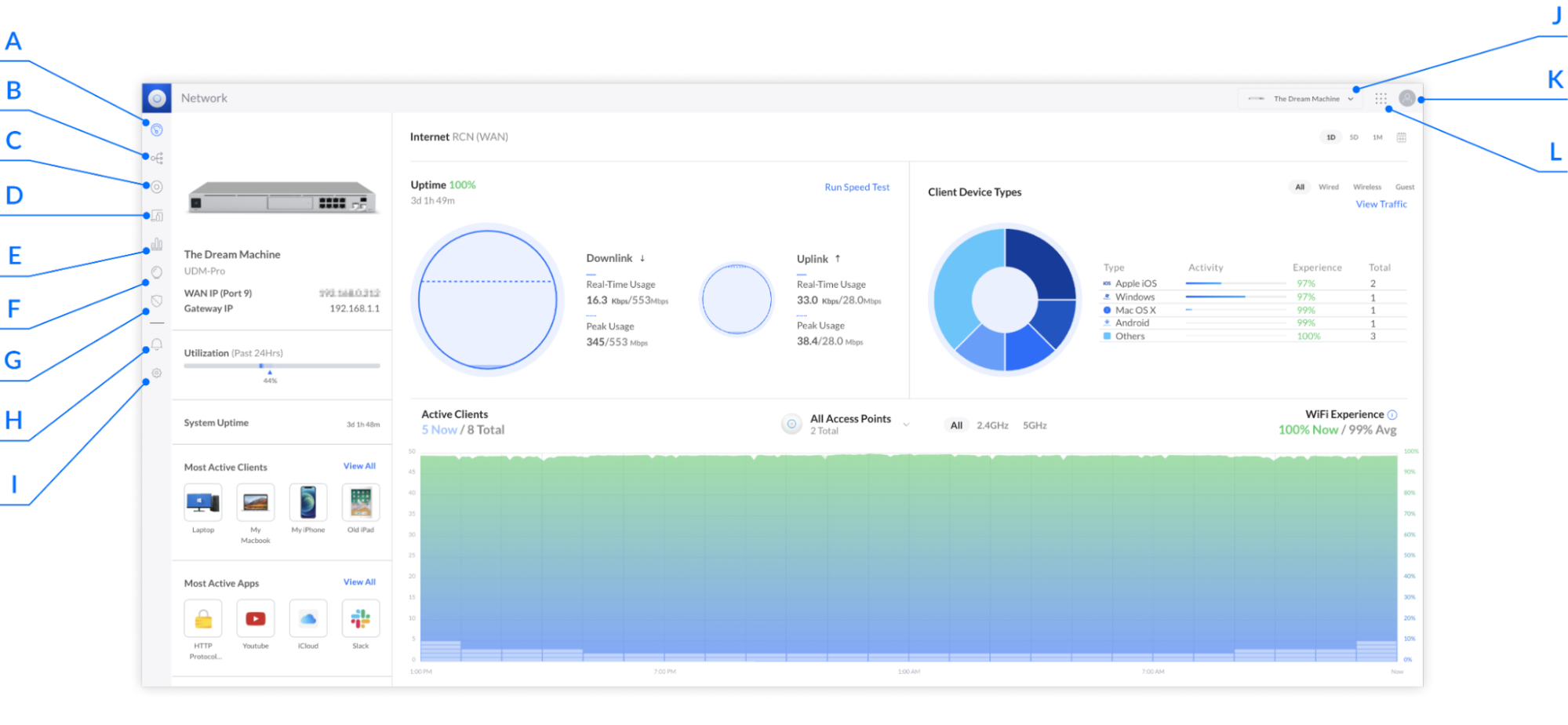Switch to the 5GHz band filter

[x=1034, y=424]
